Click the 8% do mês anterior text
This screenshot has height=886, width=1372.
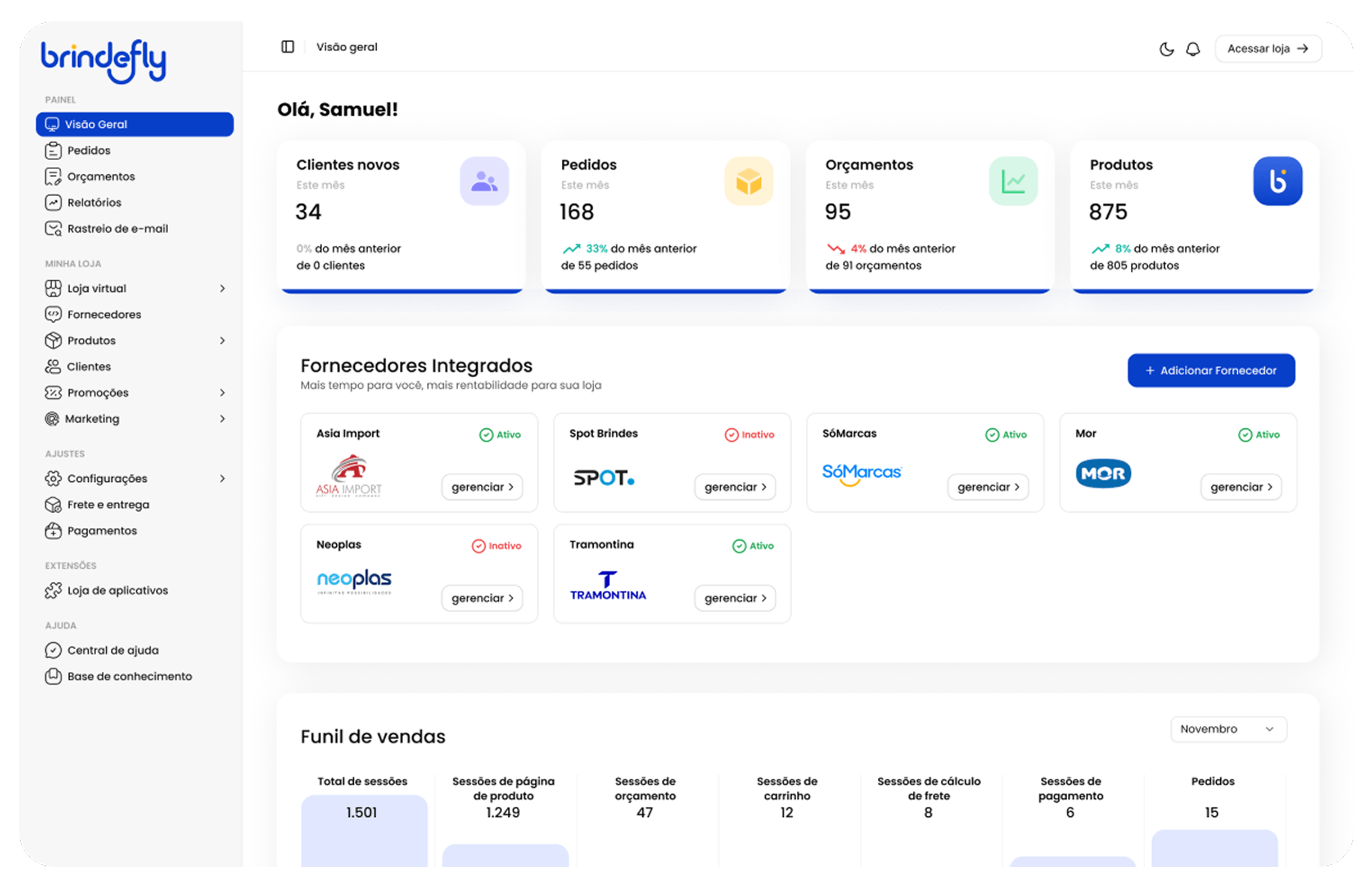pyautogui.click(x=1167, y=248)
